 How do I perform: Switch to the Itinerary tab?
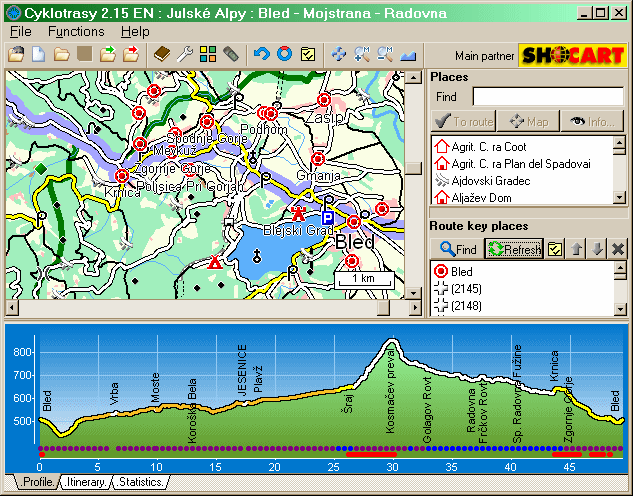click(85, 482)
